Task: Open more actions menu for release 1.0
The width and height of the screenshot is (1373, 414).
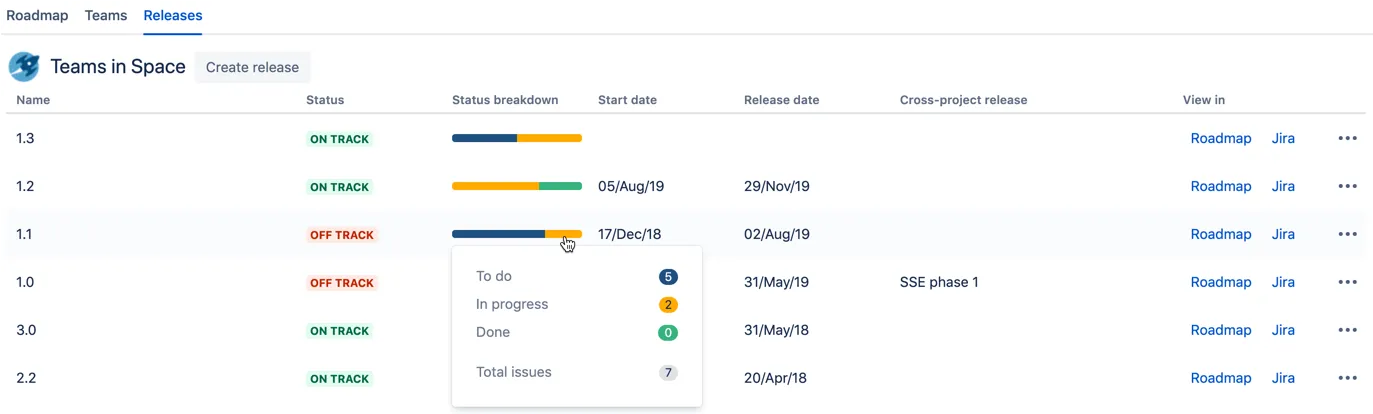Action: (x=1347, y=282)
